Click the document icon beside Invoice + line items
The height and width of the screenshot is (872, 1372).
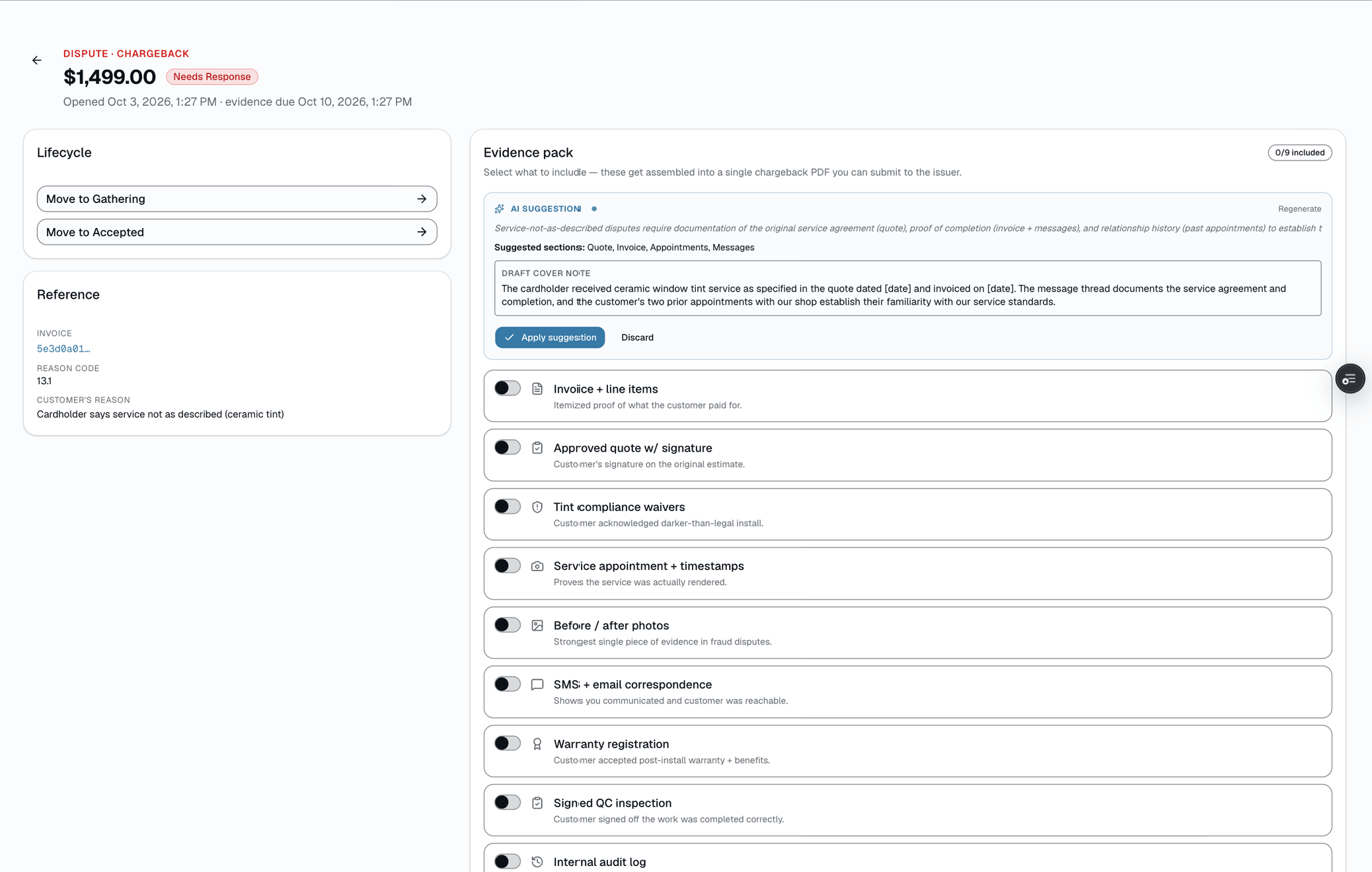tap(537, 389)
